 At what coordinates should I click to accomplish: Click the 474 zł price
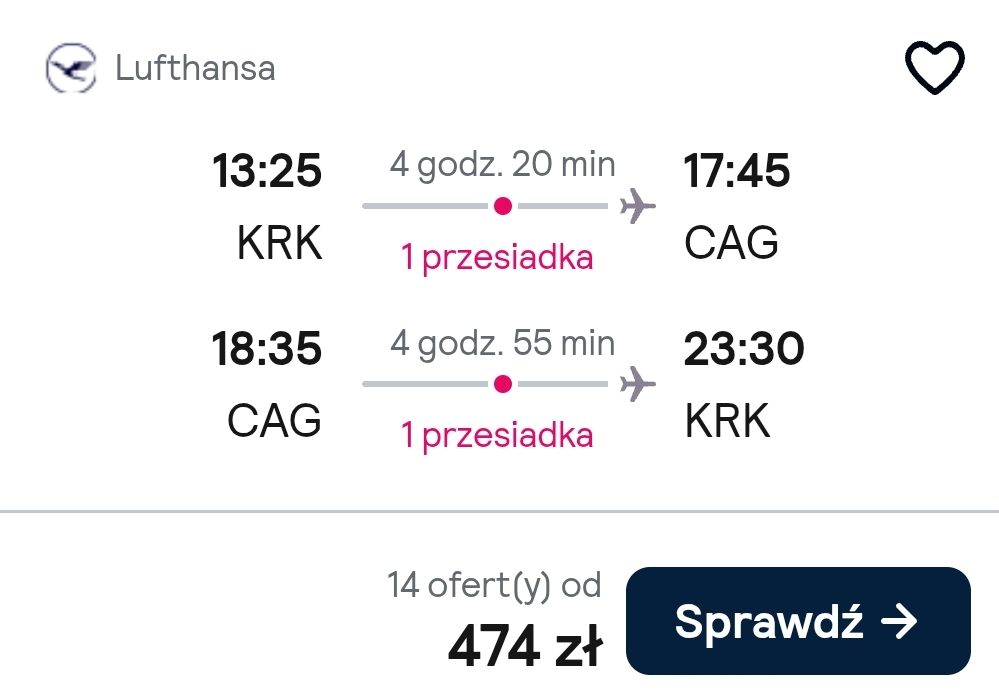(x=525, y=647)
